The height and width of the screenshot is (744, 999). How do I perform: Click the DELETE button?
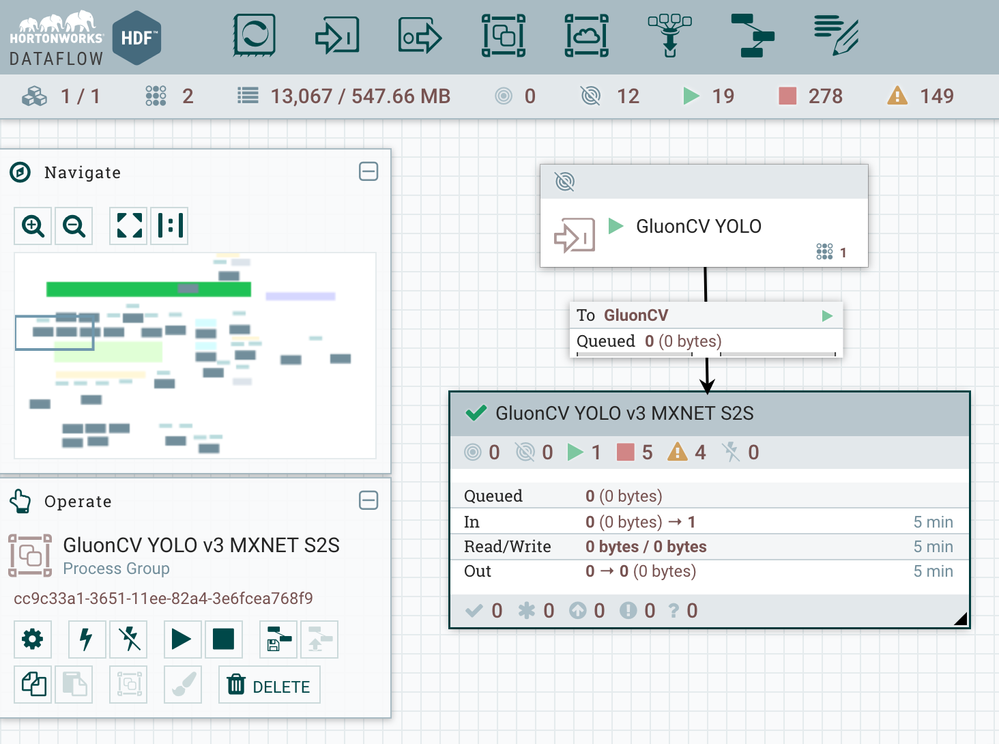269,685
